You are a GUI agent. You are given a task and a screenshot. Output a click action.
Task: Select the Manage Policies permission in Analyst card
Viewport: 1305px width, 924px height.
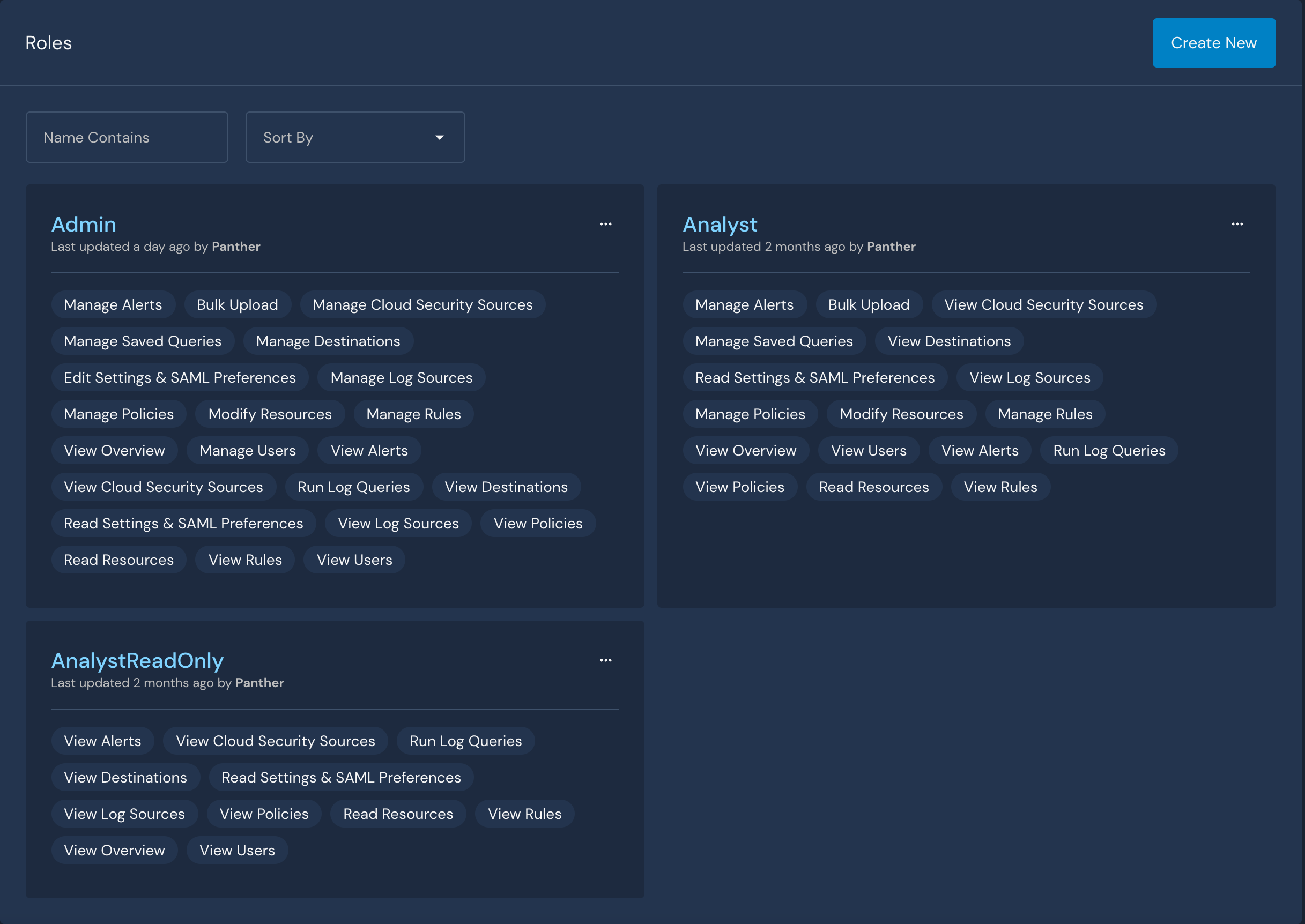click(750, 414)
